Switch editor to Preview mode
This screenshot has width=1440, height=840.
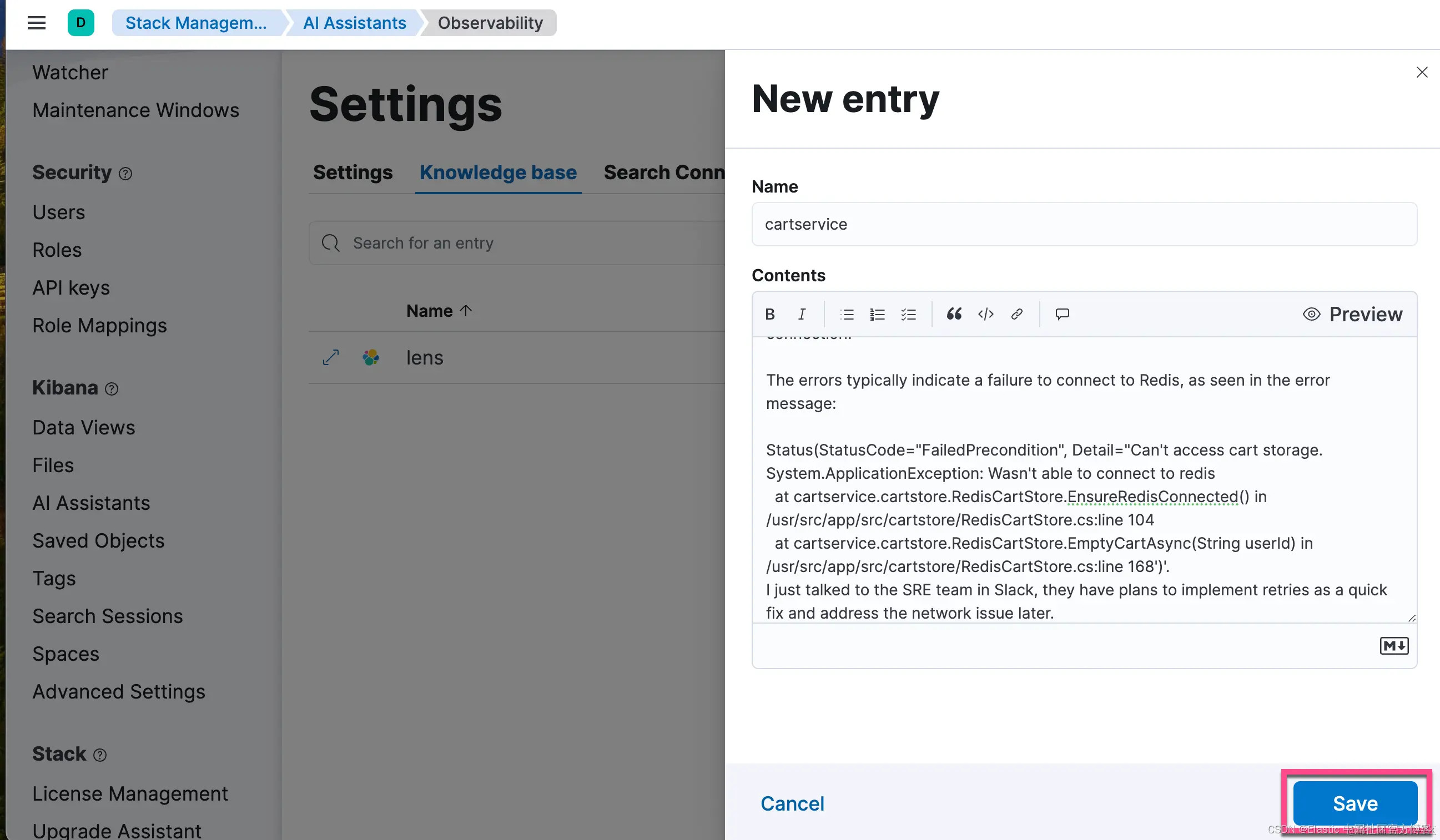[x=1352, y=314]
